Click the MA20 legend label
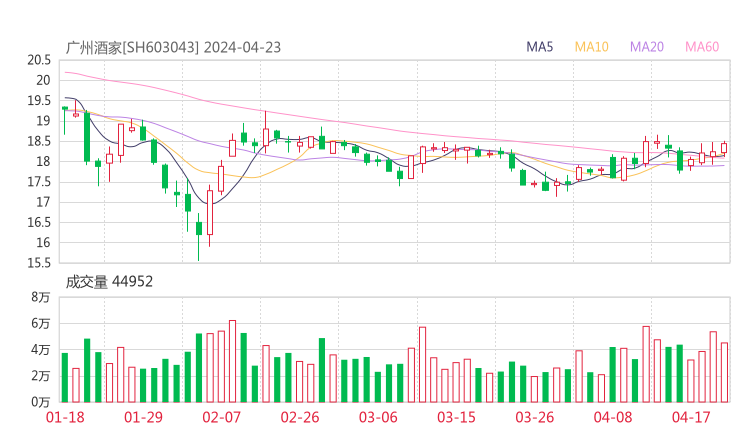Image resolution: width=740 pixels, height=440 pixels. (647, 47)
